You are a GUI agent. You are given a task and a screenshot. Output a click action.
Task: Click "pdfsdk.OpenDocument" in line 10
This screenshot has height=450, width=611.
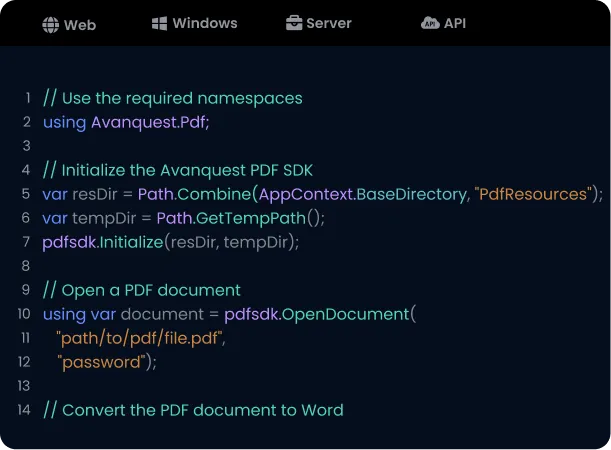tap(317, 314)
